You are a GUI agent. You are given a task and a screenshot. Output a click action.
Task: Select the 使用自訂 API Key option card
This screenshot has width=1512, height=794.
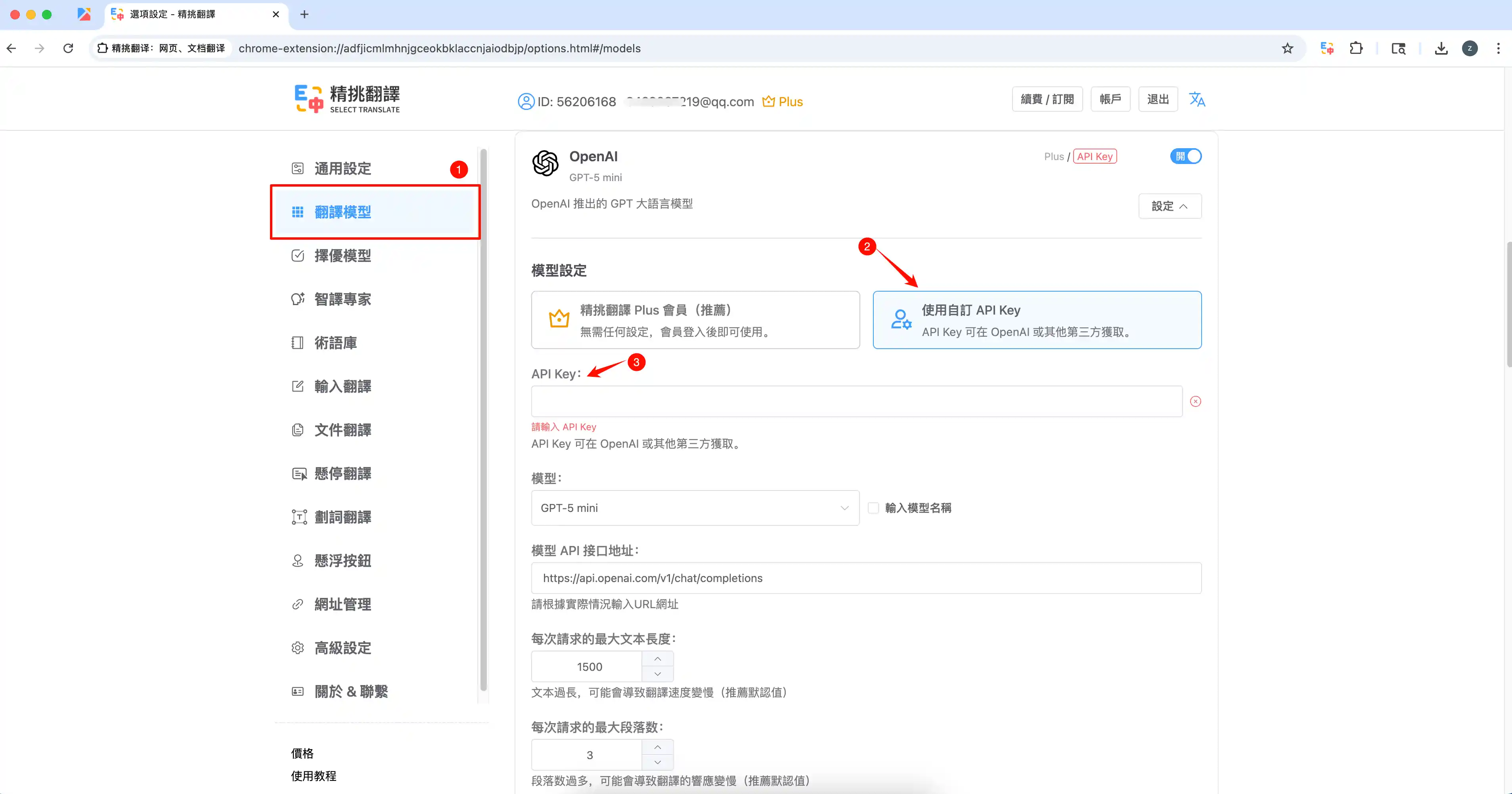coord(1037,320)
